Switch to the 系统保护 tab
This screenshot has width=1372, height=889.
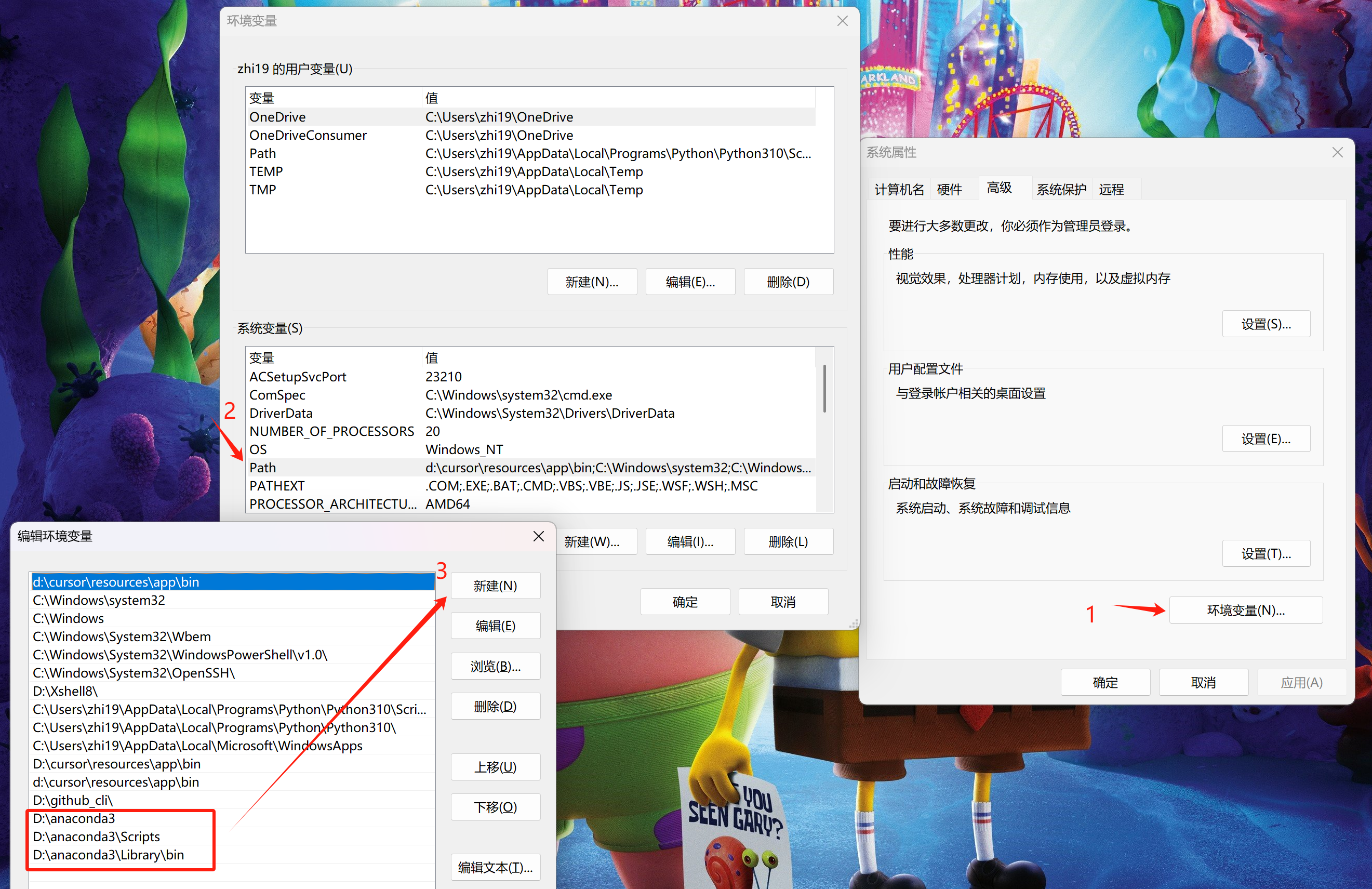click(x=1061, y=189)
